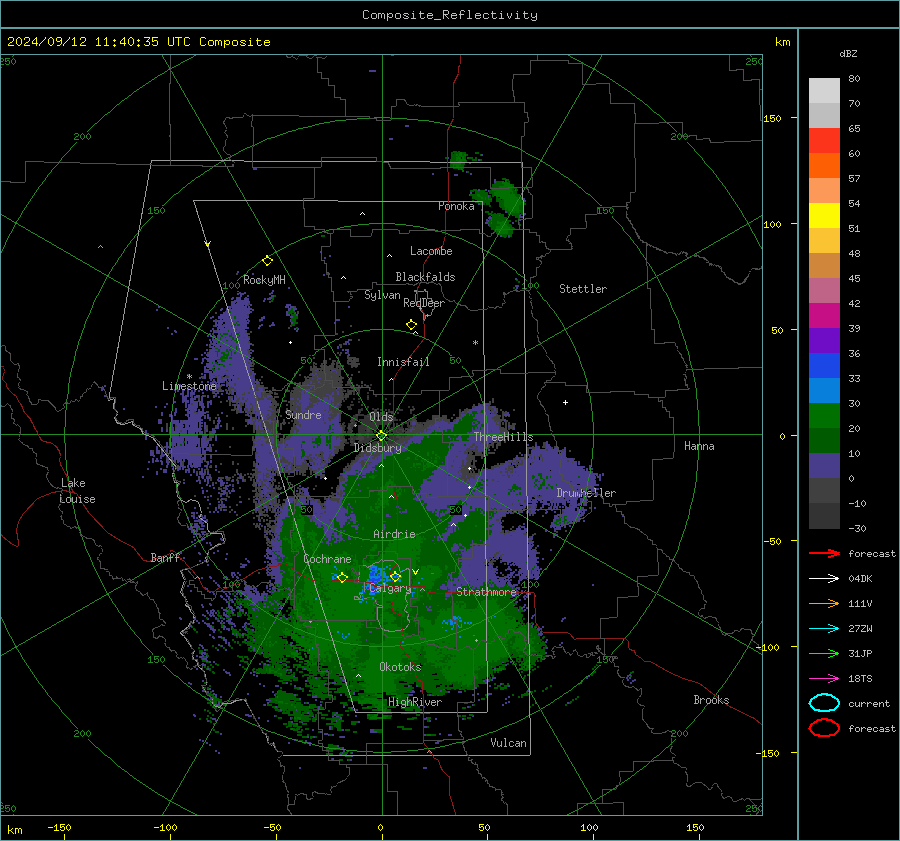
Task: Click the Vulcan city label
Action: (x=508, y=743)
